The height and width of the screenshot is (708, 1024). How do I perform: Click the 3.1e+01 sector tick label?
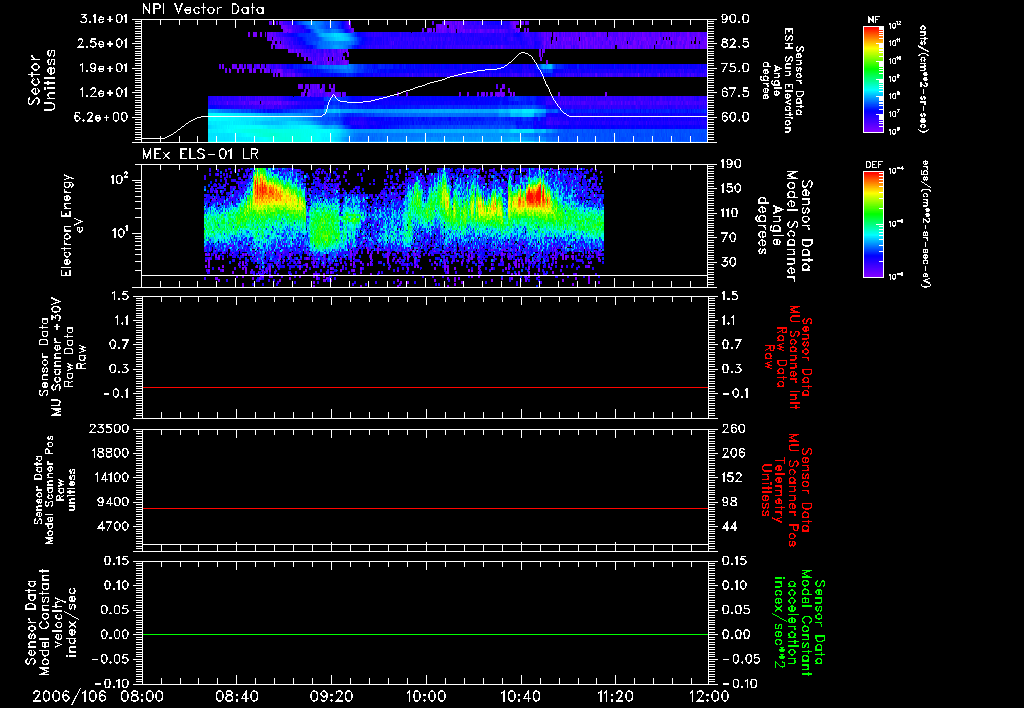[x=106, y=19]
